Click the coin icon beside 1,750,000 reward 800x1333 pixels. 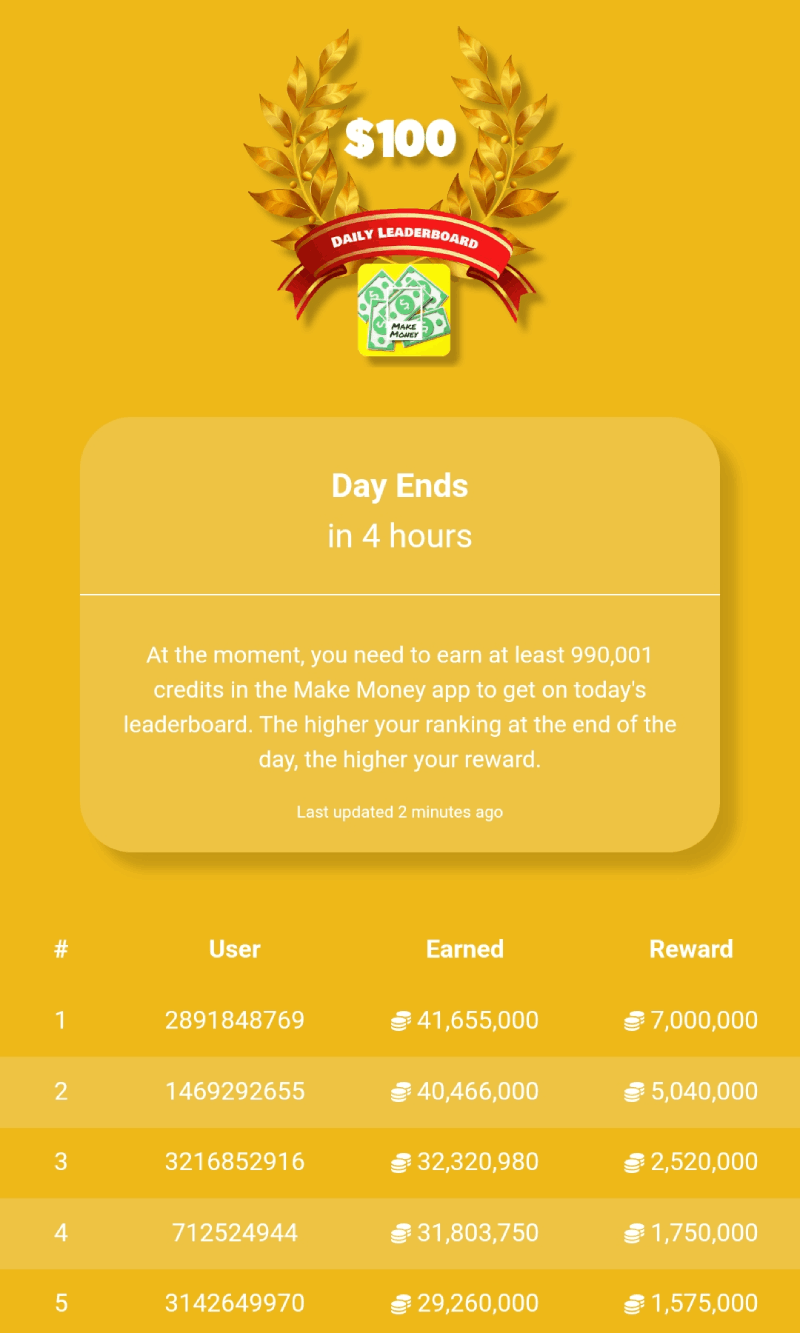[x=634, y=1233]
